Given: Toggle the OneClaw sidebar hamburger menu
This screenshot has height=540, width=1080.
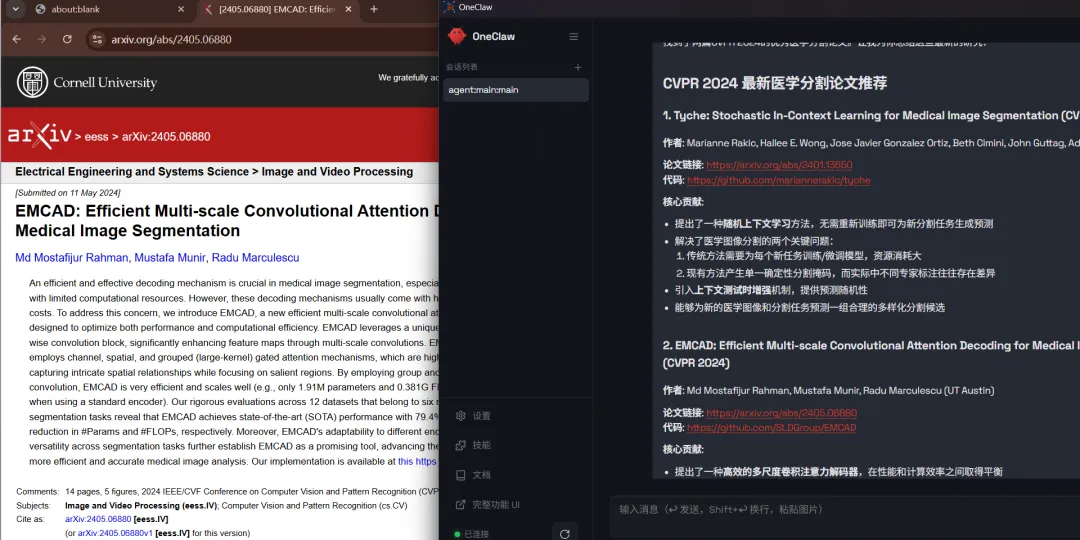Looking at the screenshot, I should (x=573, y=37).
